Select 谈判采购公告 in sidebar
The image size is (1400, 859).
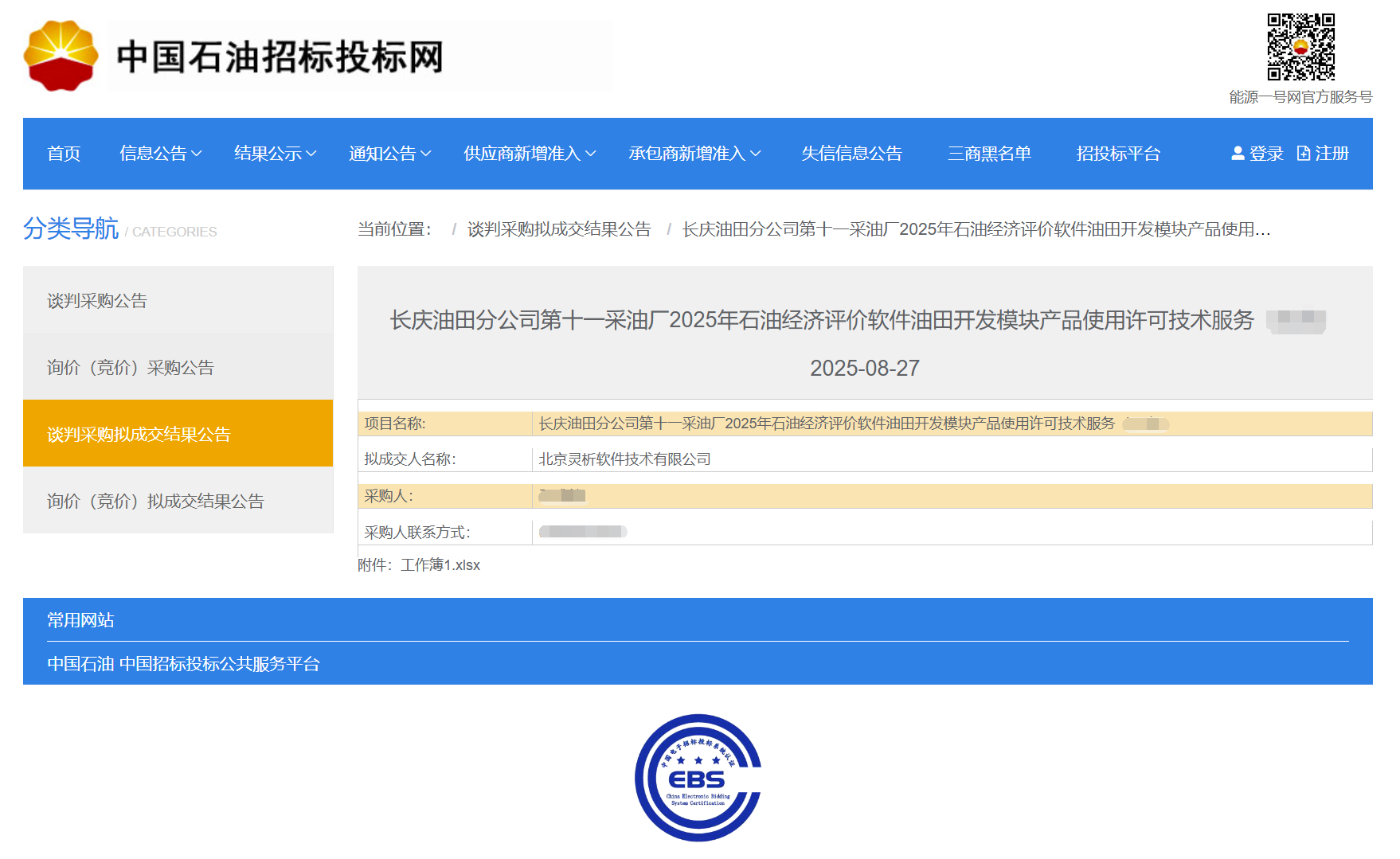coord(97,301)
